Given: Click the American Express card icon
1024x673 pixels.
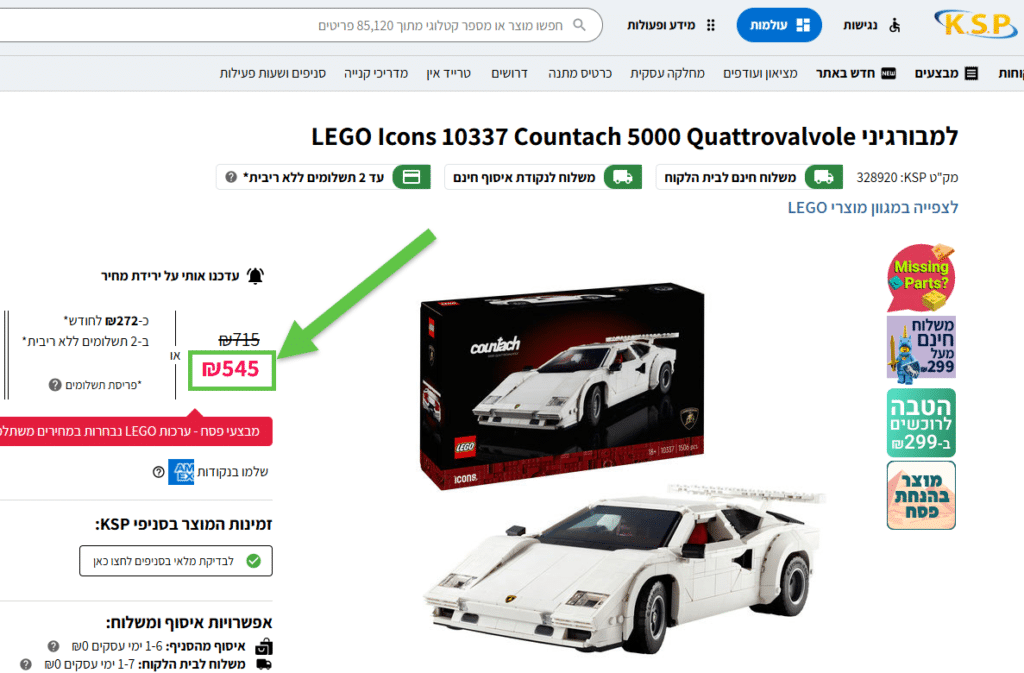Looking at the screenshot, I should coord(181,472).
